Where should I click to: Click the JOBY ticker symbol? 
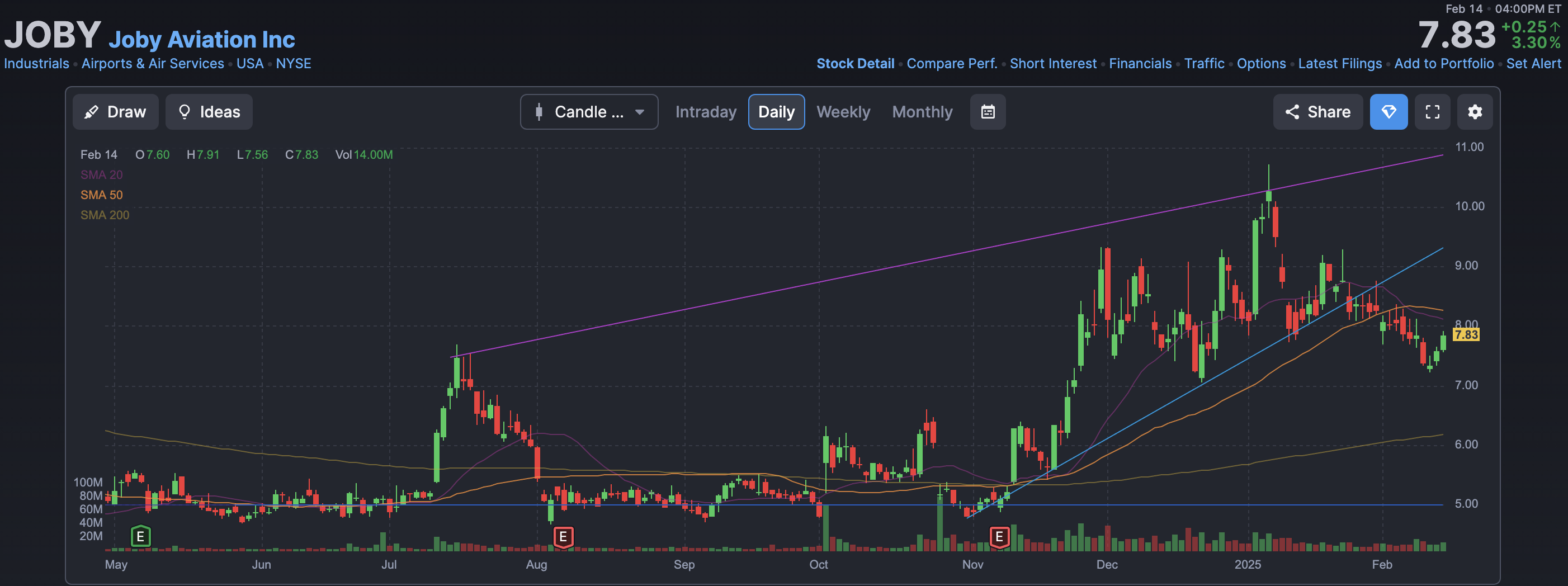tap(53, 35)
